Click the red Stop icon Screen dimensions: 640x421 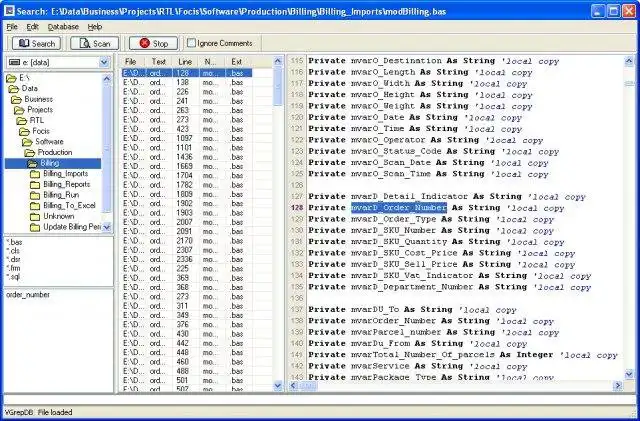coord(144,43)
